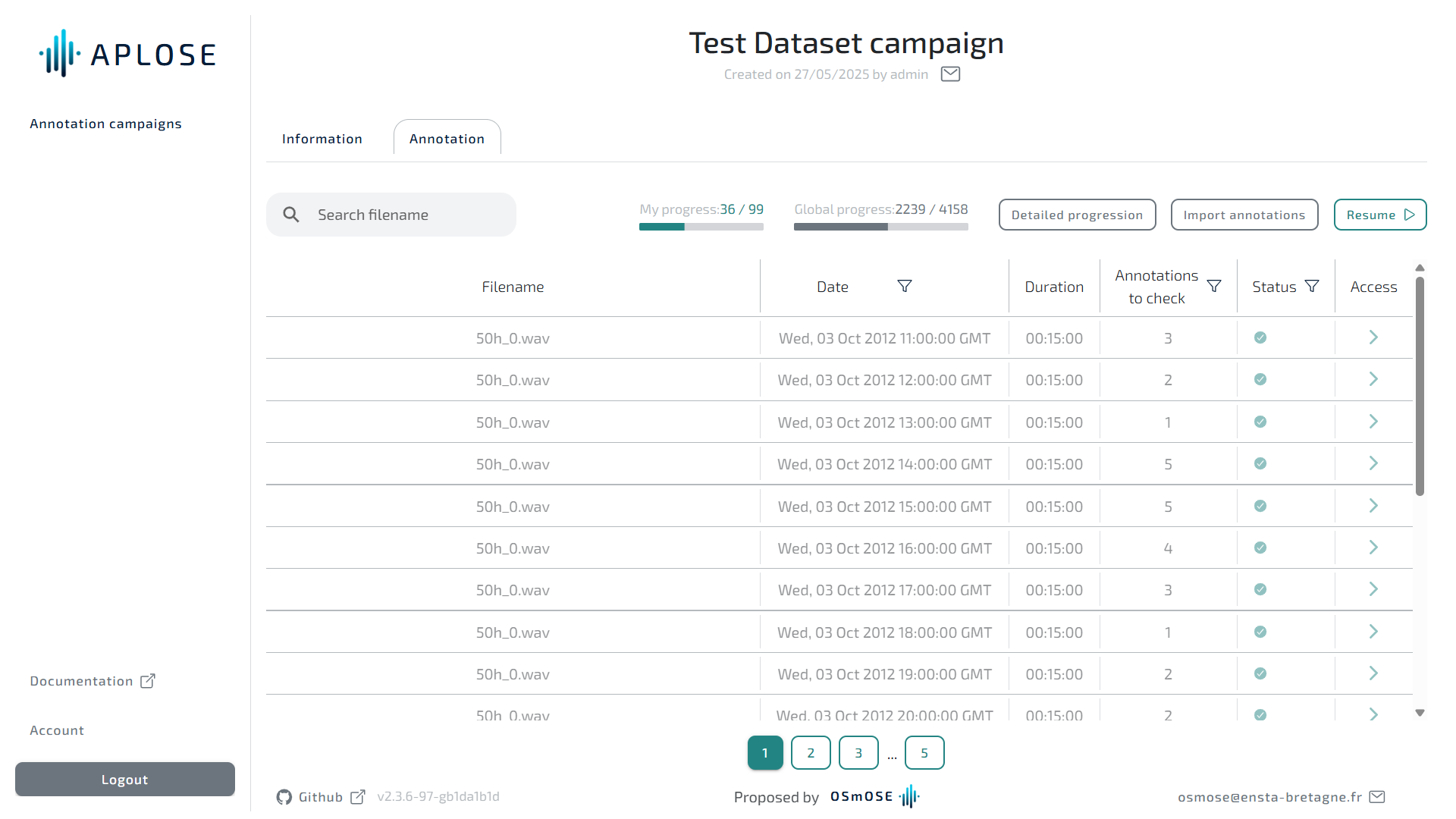
Task: Click the Global progress bar
Action: click(880, 227)
